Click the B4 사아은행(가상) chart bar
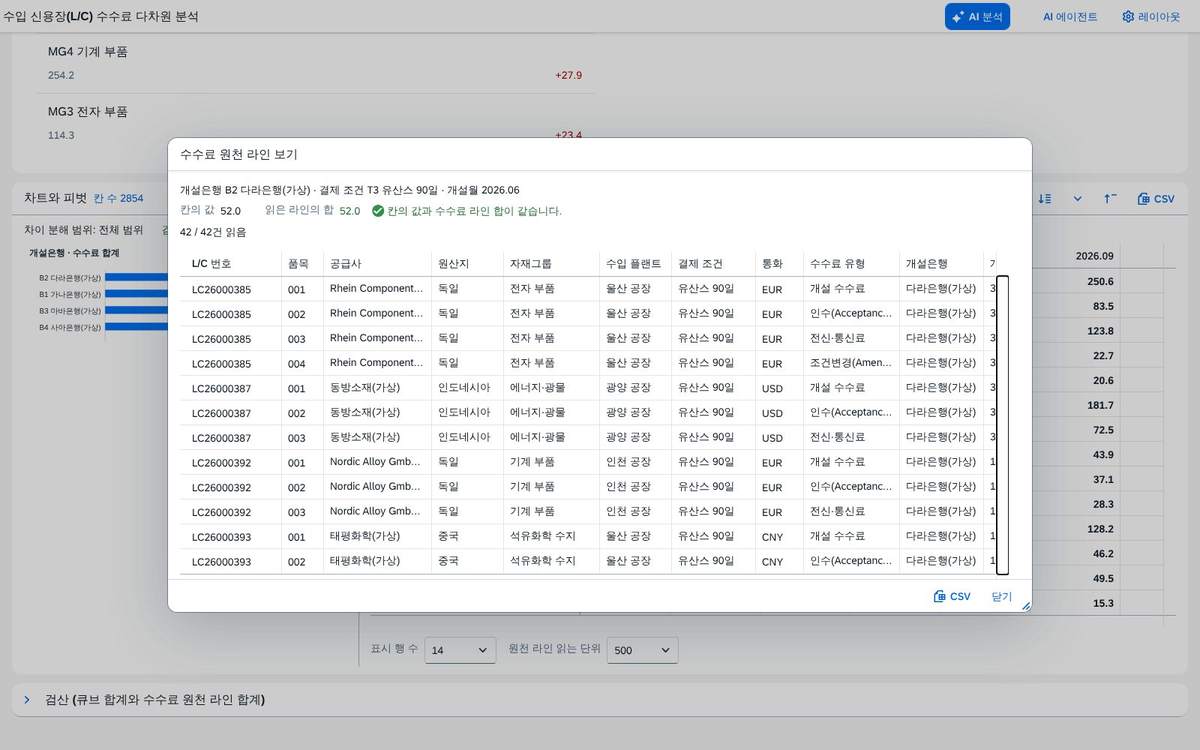This screenshot has width=1200, height=750. pyautogui.click(x=136, y=327)
